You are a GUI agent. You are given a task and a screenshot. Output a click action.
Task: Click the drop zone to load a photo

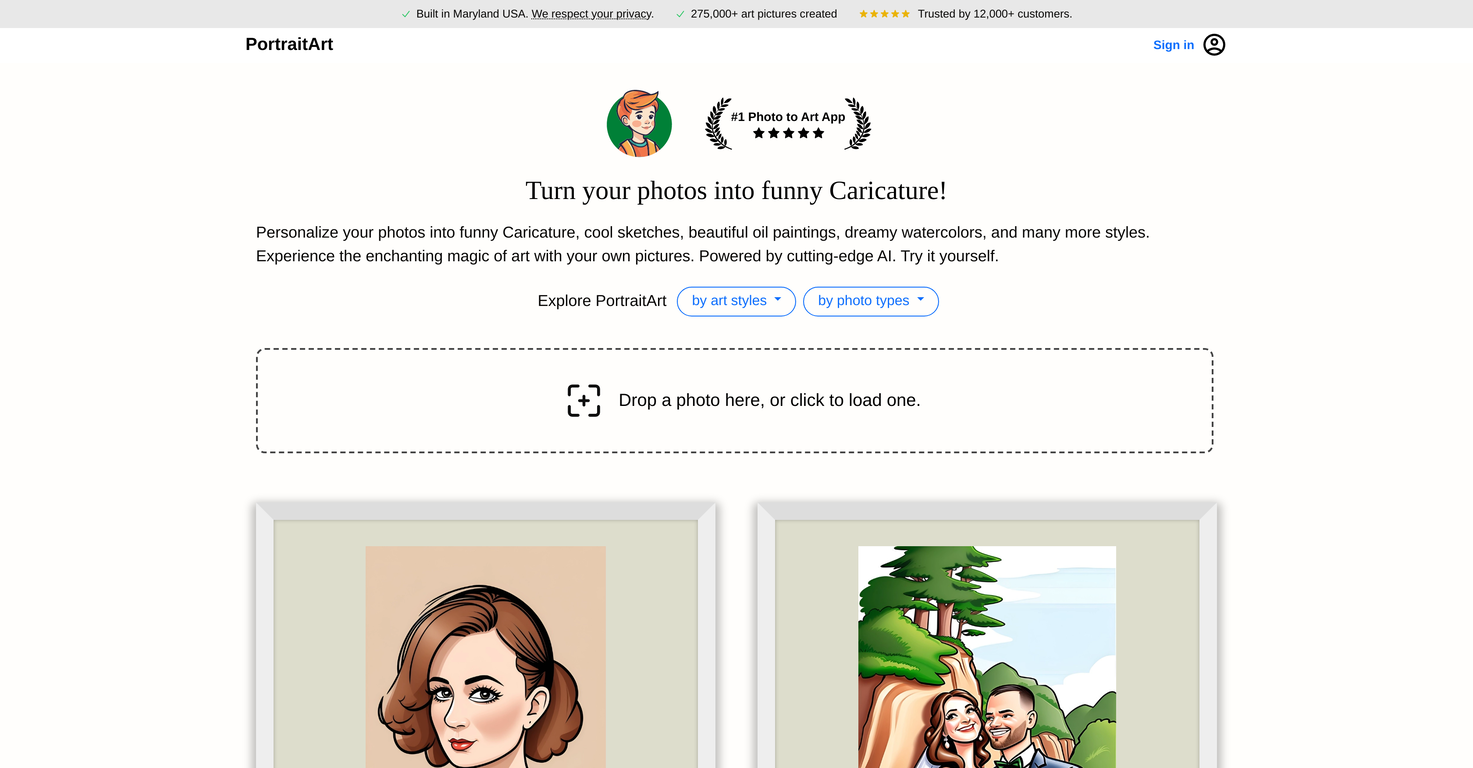[735, 400]
